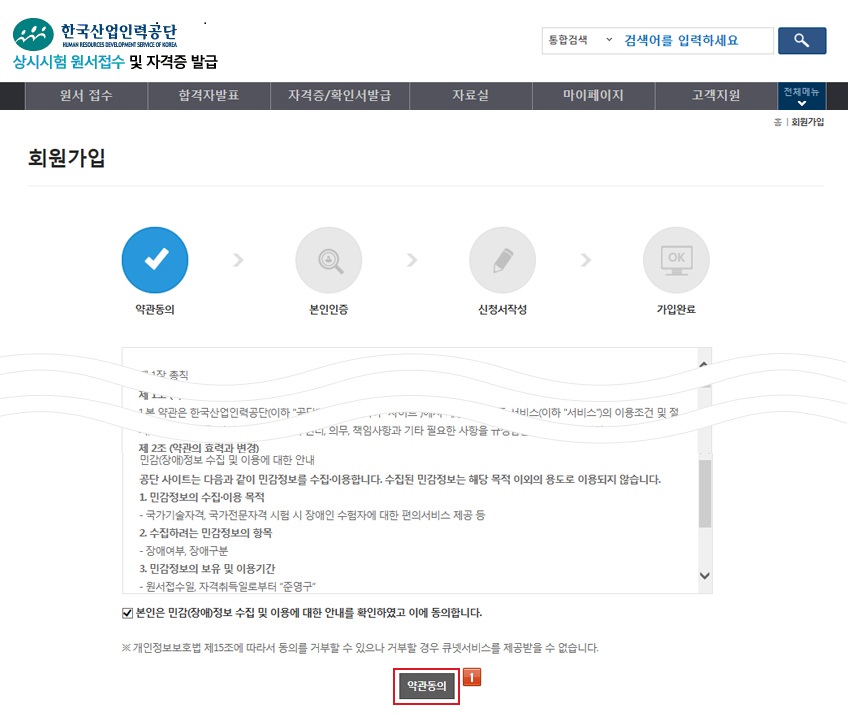This screenshot has height=723, width=848.
Task: Click the 가입완료 OK step icon
Action: click(676, 260)
